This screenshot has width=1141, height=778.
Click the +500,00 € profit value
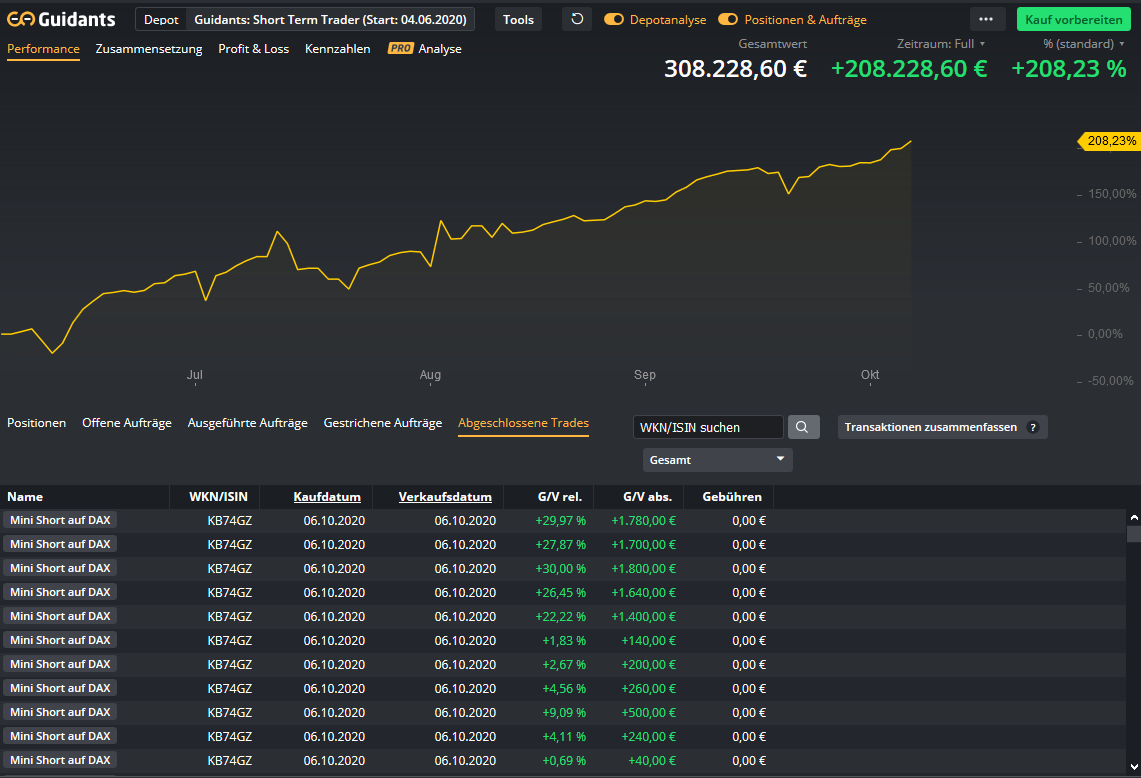(648, 713)
